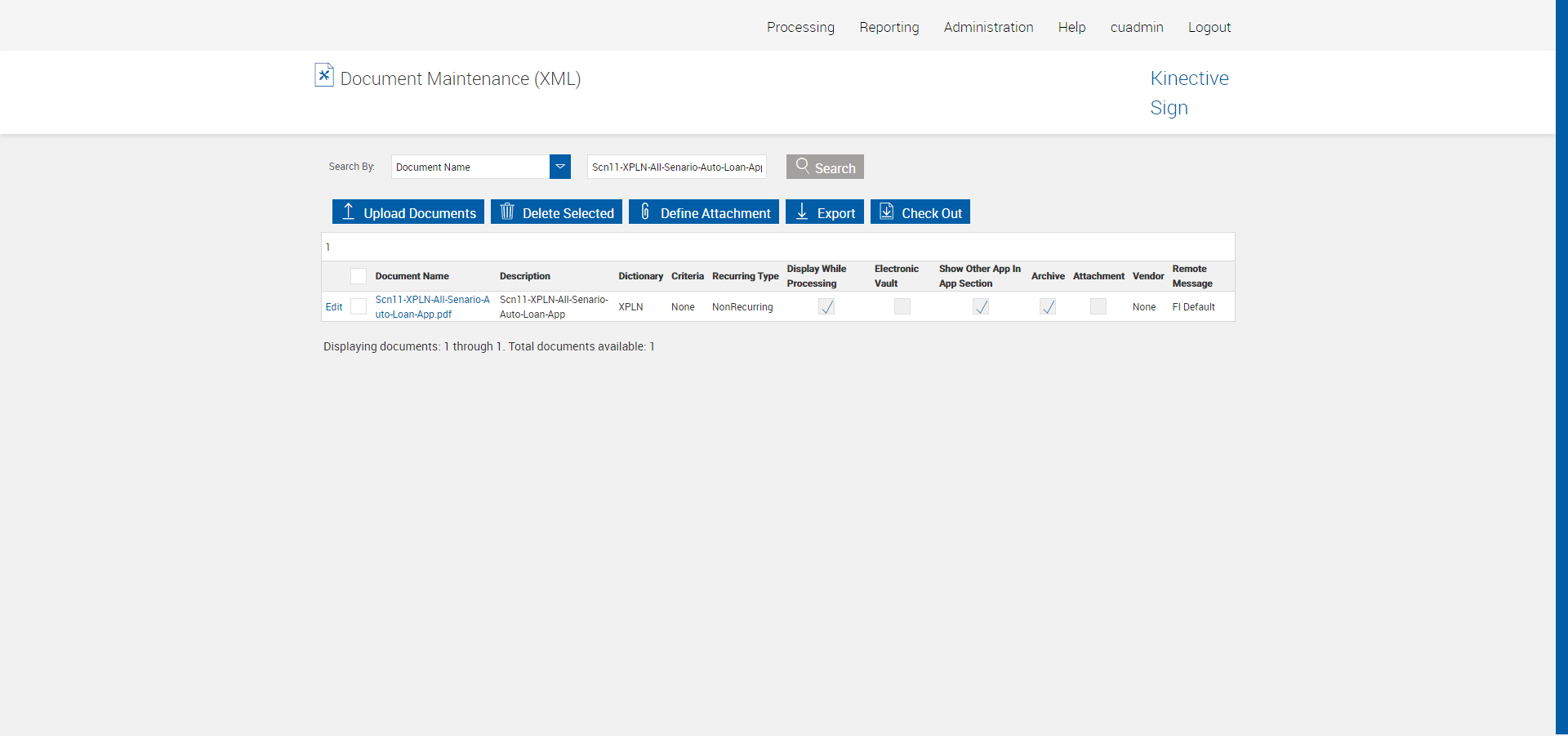The image size is (1568, 736).
Task: Click the Dictionary column header
Action: coord(641,276)
